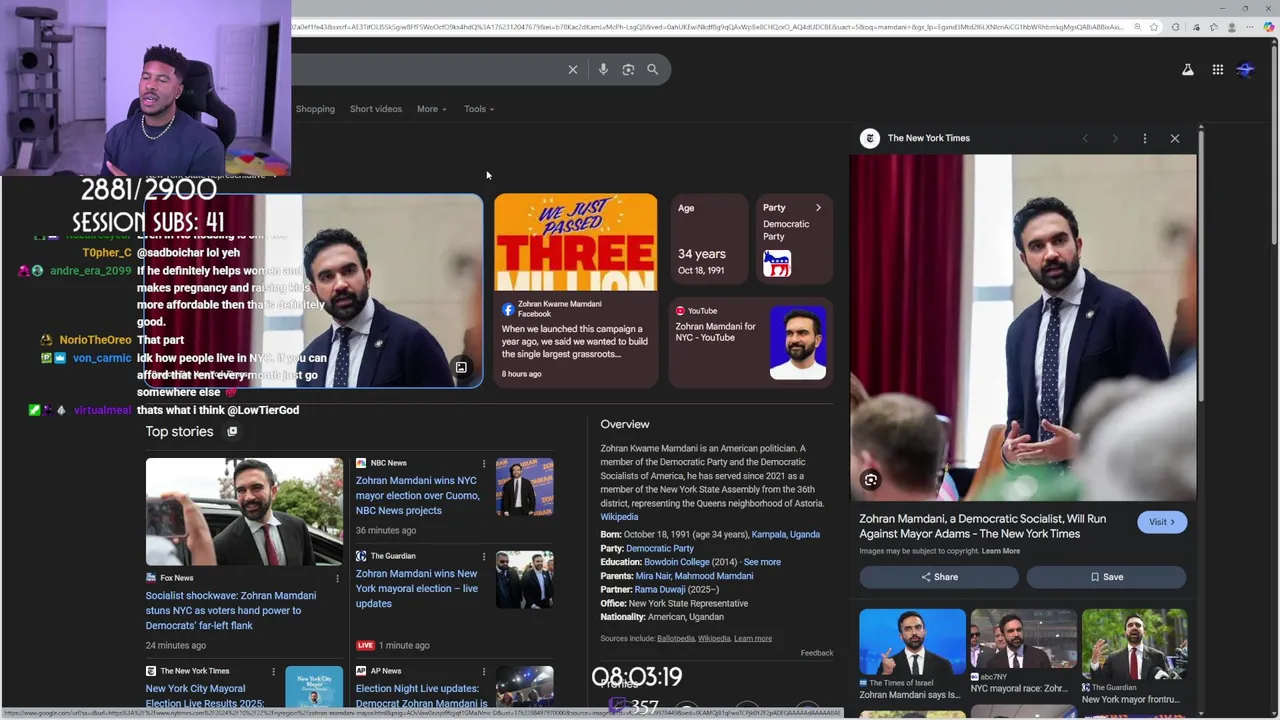Open Fox News Socialist shockwave headline
1280x720 pixels.
tap(231, 610)
